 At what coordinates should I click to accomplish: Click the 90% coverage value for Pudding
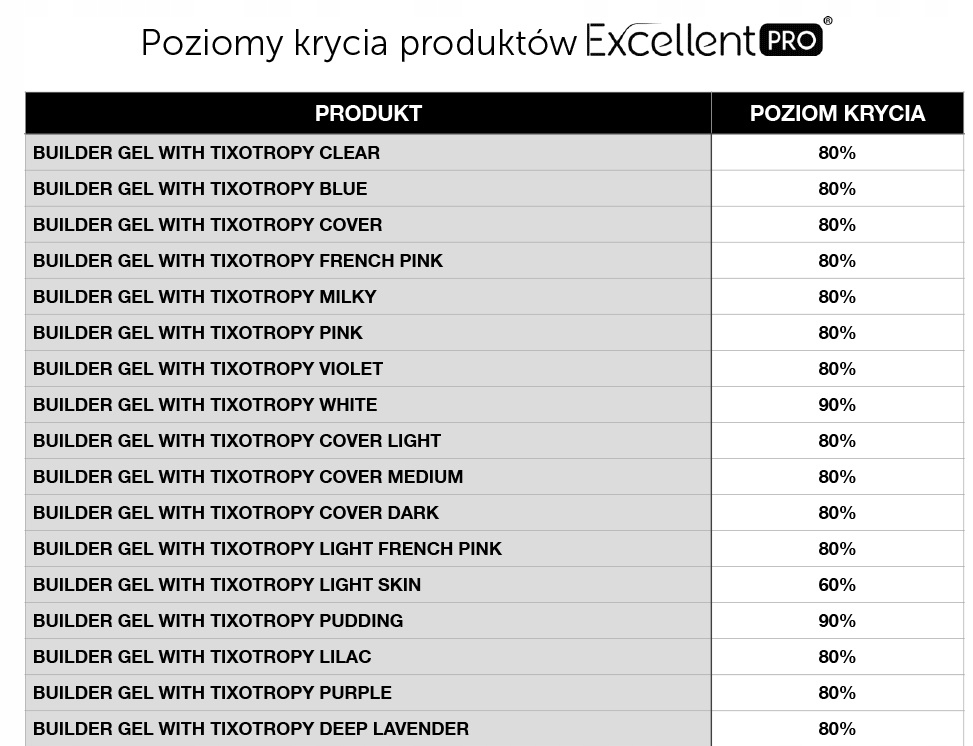click(837, 621)
